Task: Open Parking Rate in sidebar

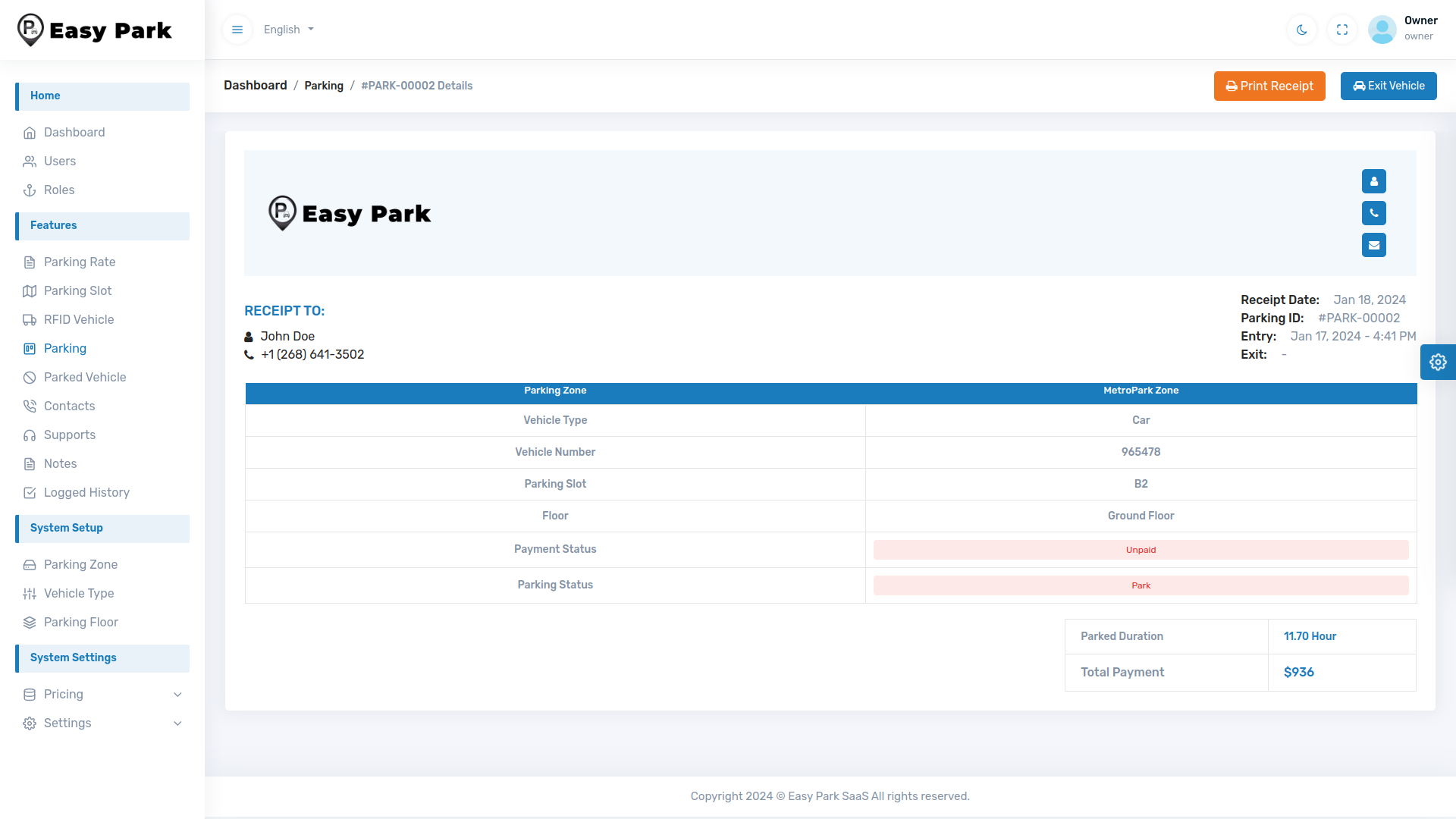Action: pyautogui.click(x=80, y=262)
